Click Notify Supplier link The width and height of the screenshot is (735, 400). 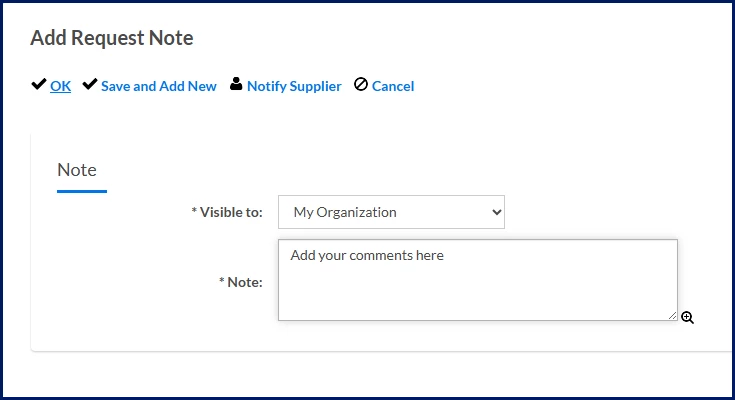tap(294, 86)
